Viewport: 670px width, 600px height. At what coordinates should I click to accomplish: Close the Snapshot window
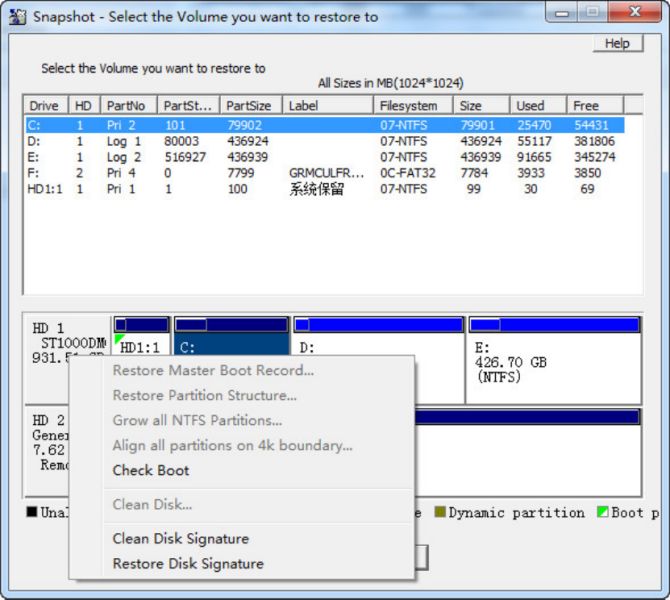(635, 12)
